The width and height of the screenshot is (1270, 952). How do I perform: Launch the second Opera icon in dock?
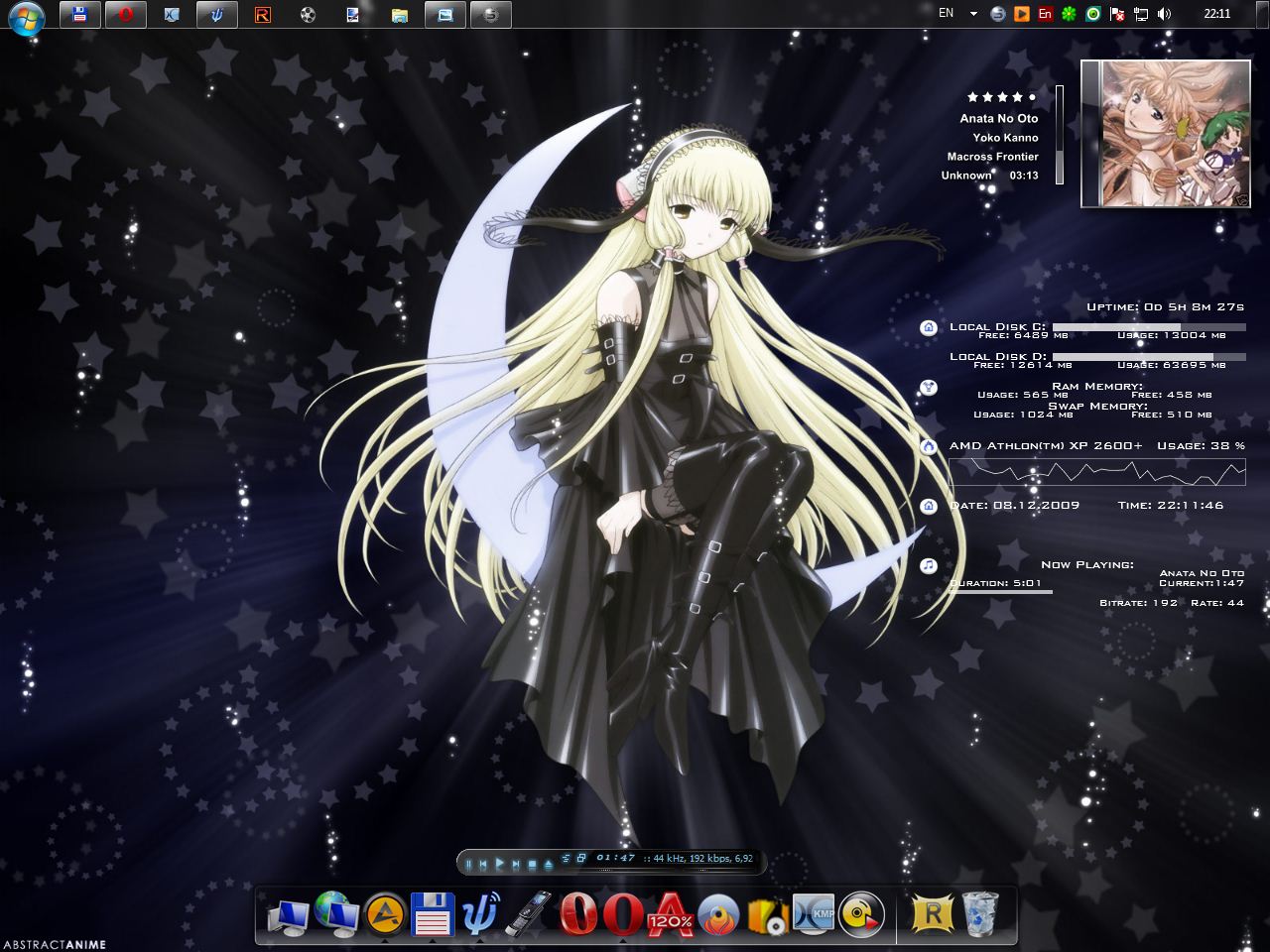tap(624, 914)
